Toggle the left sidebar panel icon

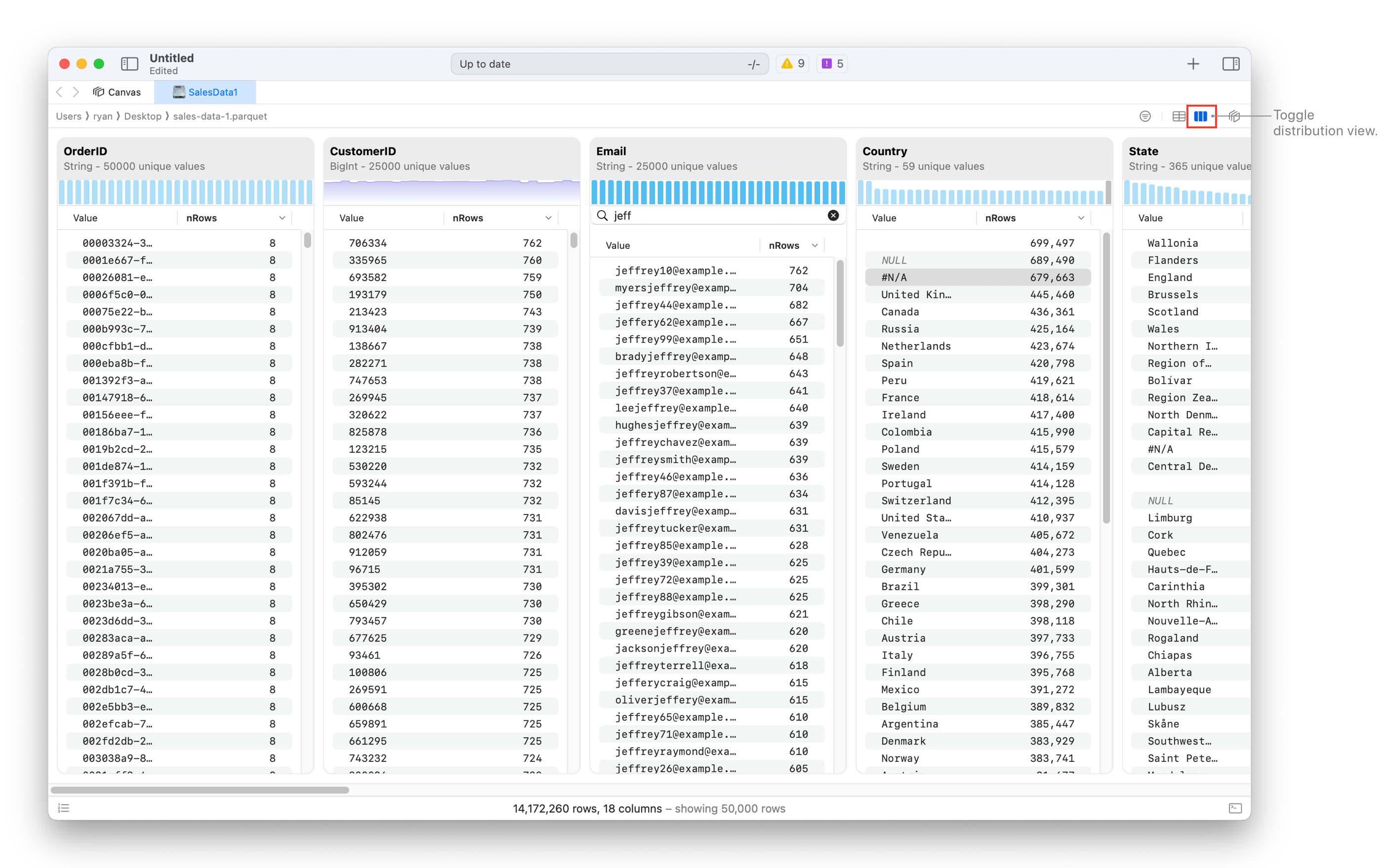(x=130, y=64)
